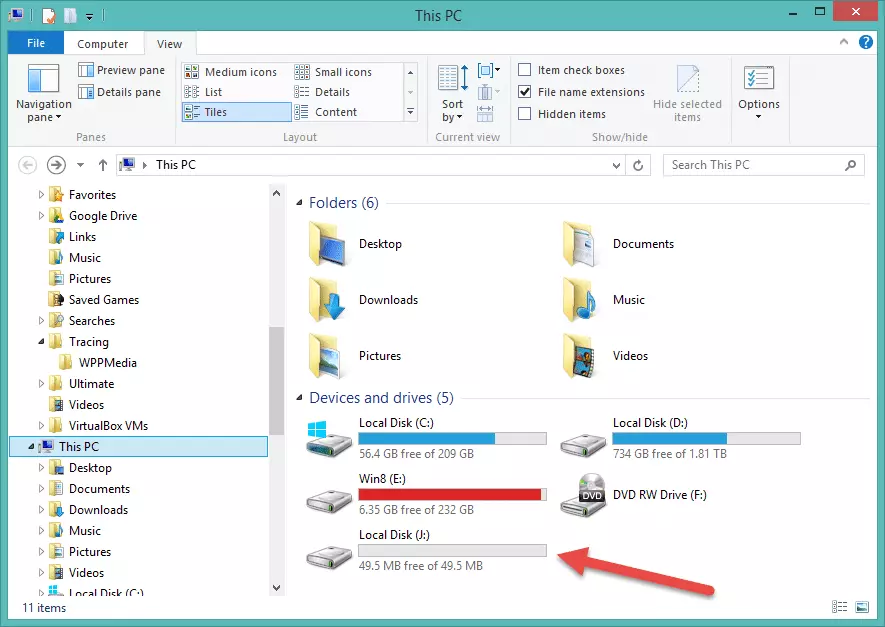Switch to the Computer ribbon tab

pyautogui.click(x=103, y=44)
